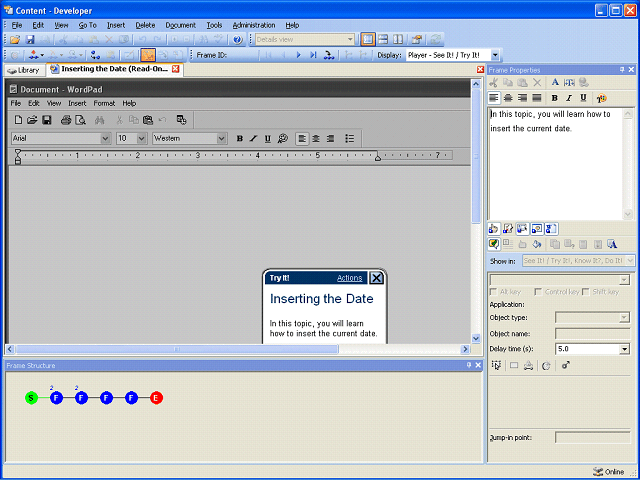The image size is (640, 480).
Task: Pin the Frame Properties panel
Action: click(622, 70)
